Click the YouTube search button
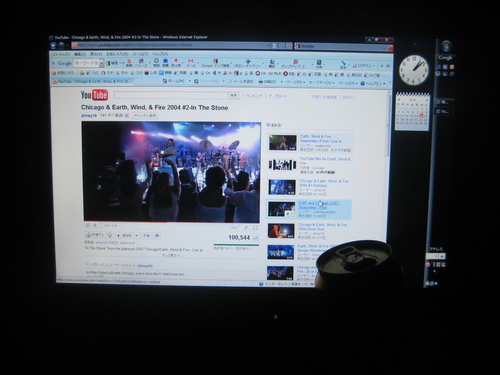This screenshot has width=500, height=375. coord(234,96)
